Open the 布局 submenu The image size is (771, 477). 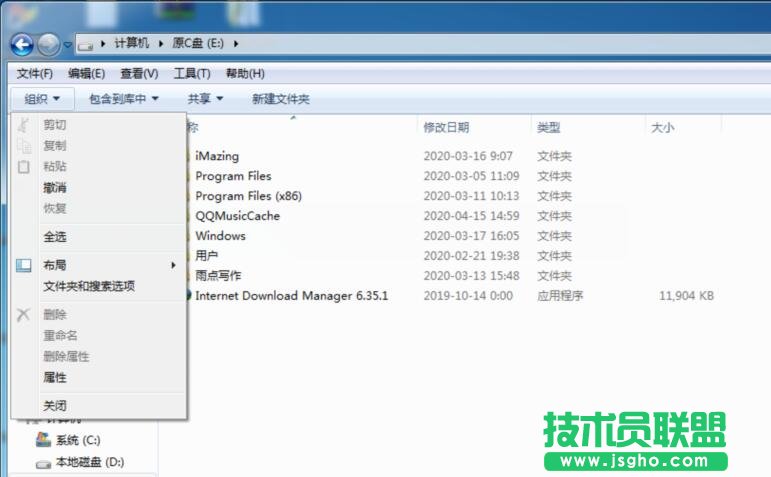click(x=112, y=265)
